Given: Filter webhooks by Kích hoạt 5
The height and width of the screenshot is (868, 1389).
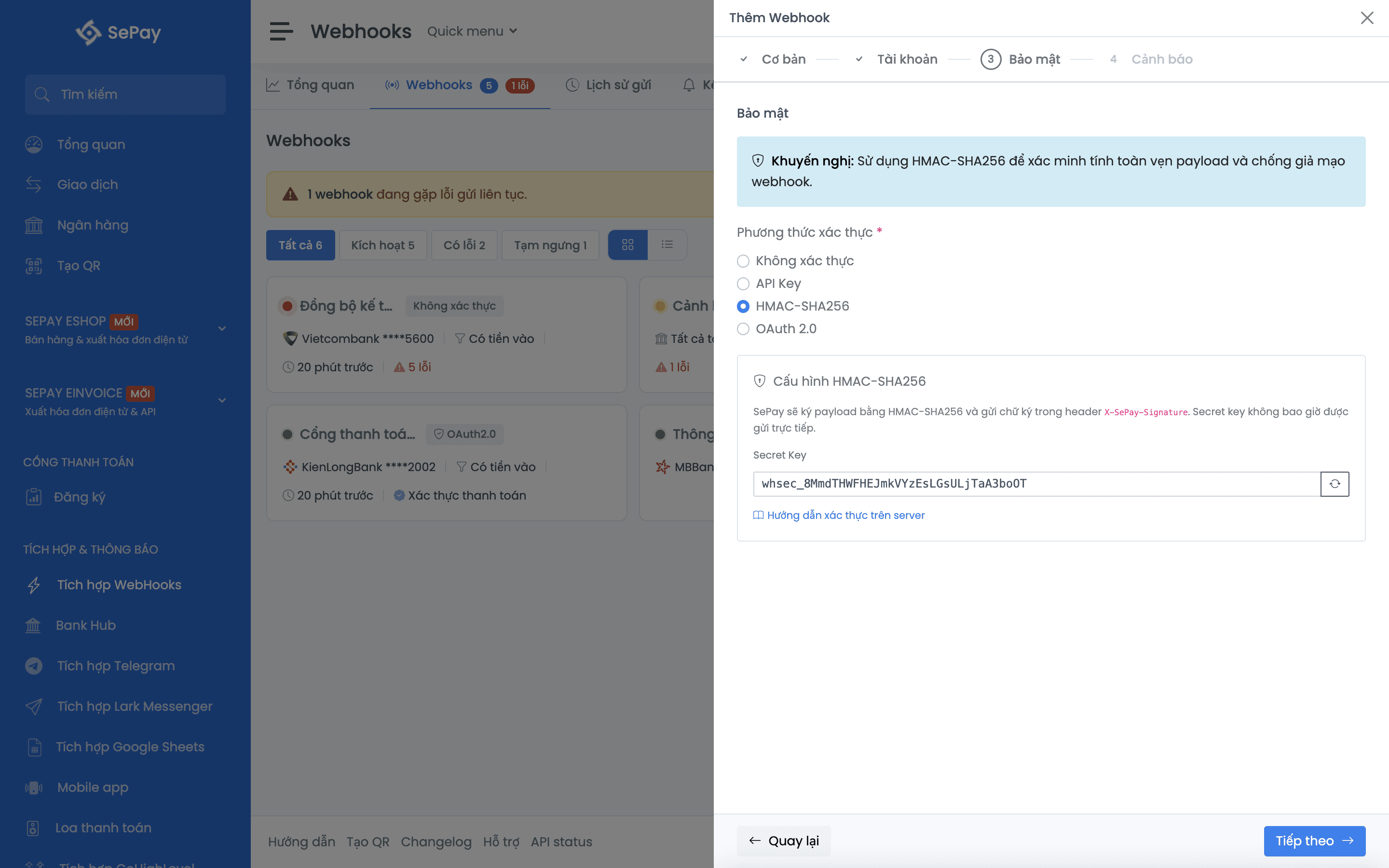Looking at the screenshot, I should click(383, 245).
